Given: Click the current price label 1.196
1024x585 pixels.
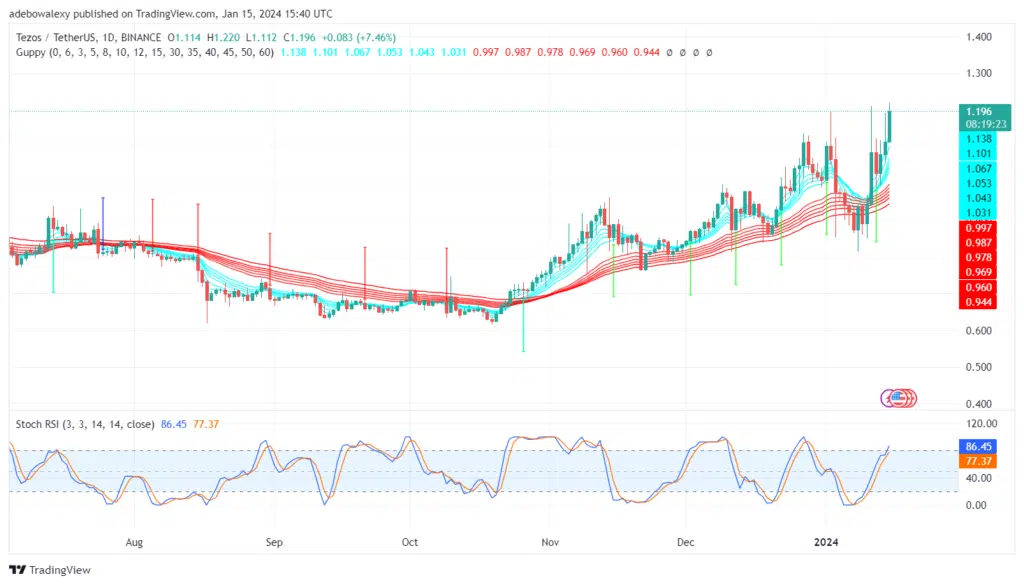Looking at the screenshot, I should [980, 112].
